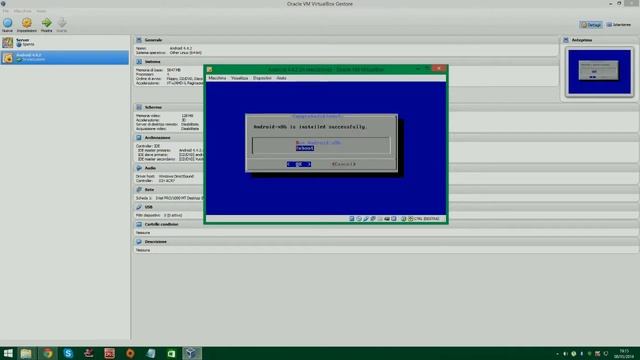The image size is (640, 360).
Task: Click the Scarta toolbar icon
Action: [62, 25]
